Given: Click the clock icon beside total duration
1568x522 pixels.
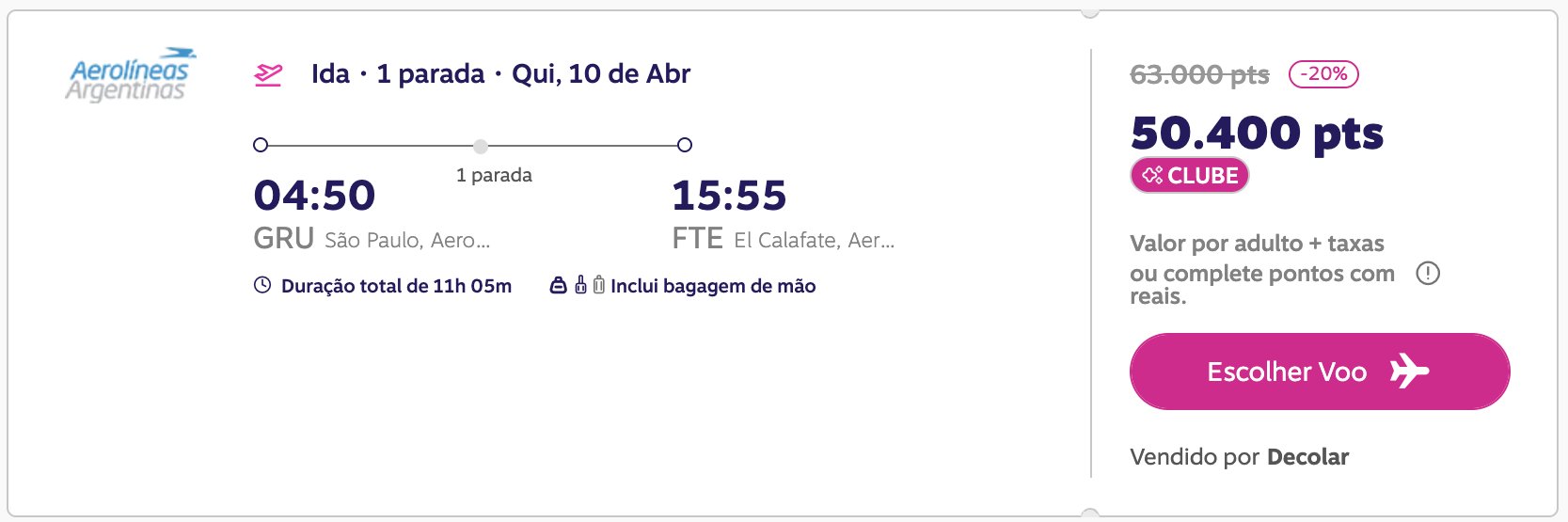Looking at the screenshot, I should [x=262, y=285].
